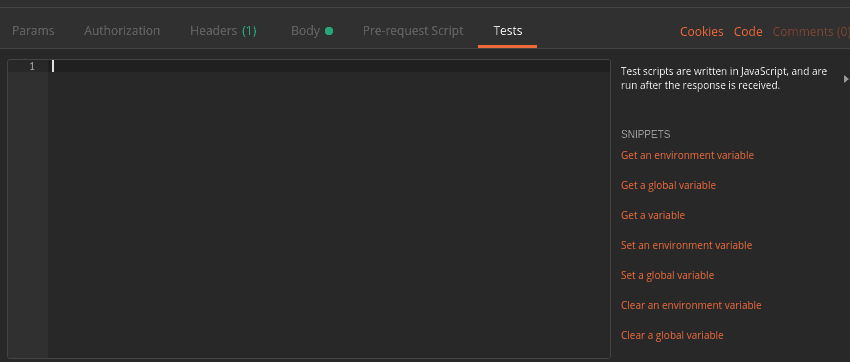Open the Params tab
Viewport: 850px width, 362px height.
(33, 31)
